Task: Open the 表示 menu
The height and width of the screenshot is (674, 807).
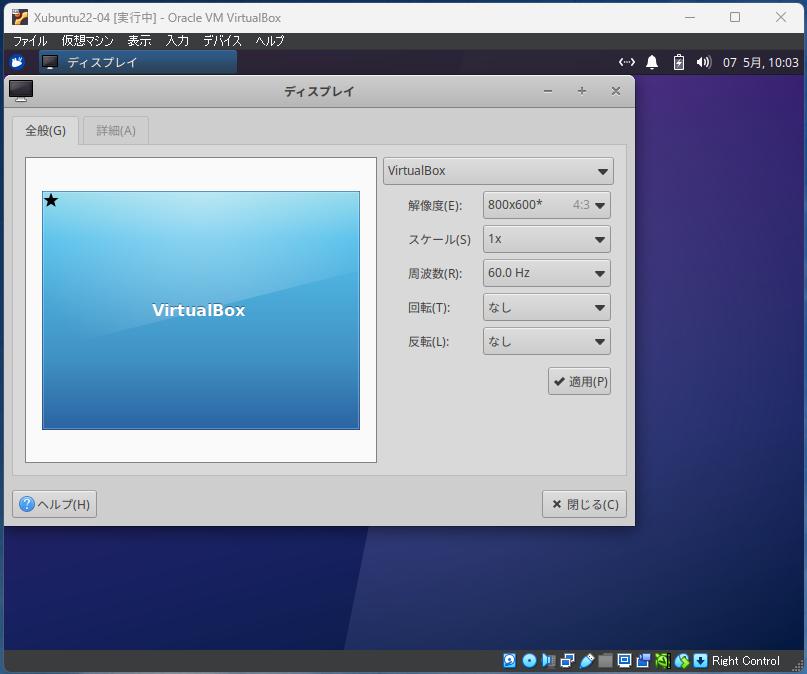Action: (139, 41)
